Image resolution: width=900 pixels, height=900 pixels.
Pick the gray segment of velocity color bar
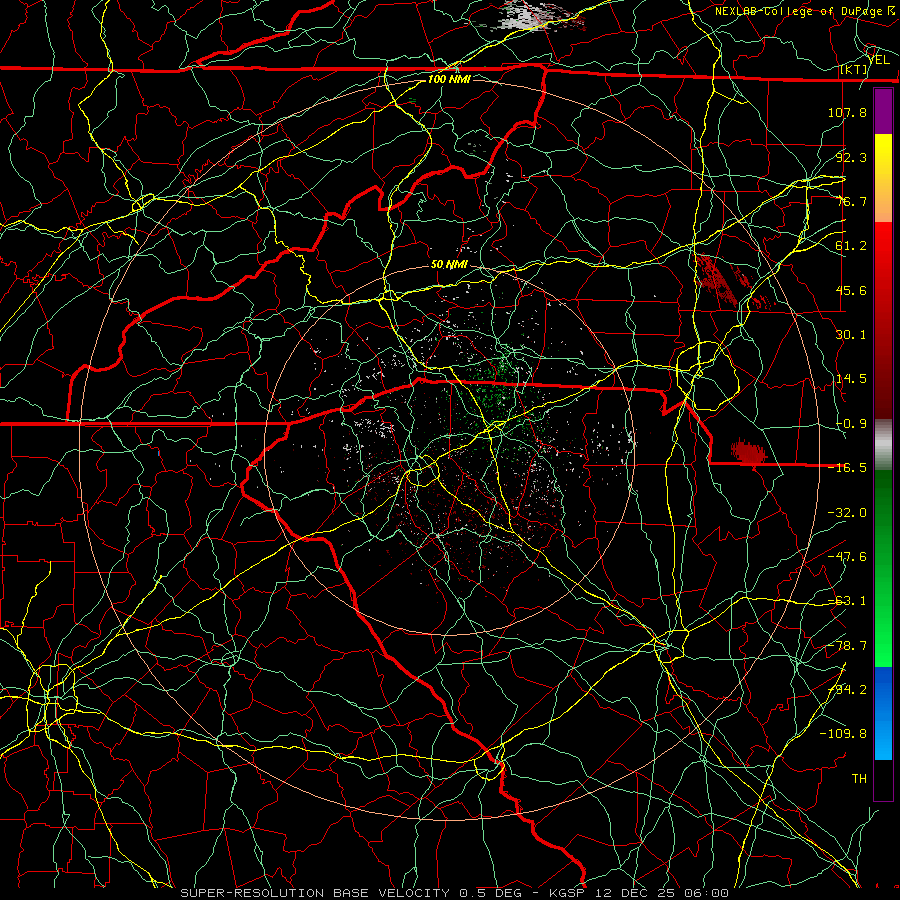point(883,445)
